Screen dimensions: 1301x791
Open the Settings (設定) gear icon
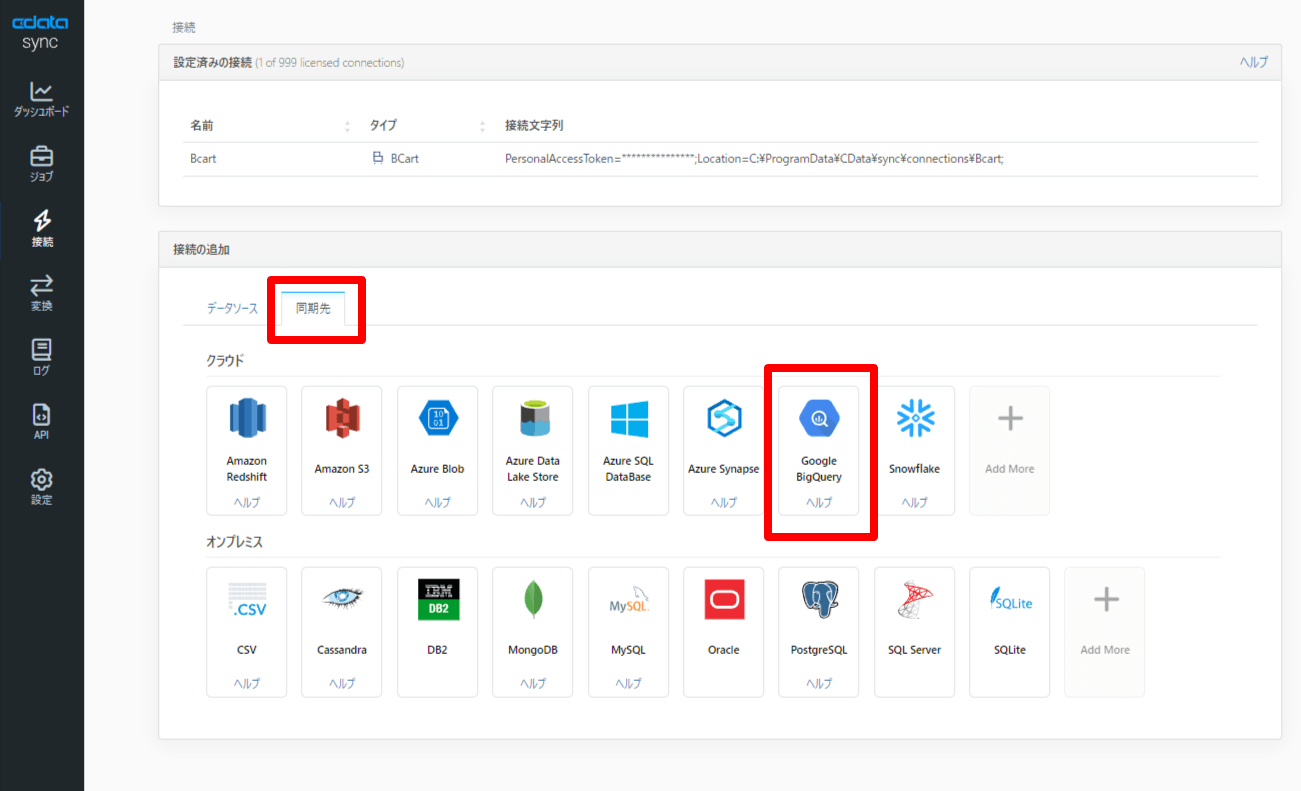pos(41,486)
